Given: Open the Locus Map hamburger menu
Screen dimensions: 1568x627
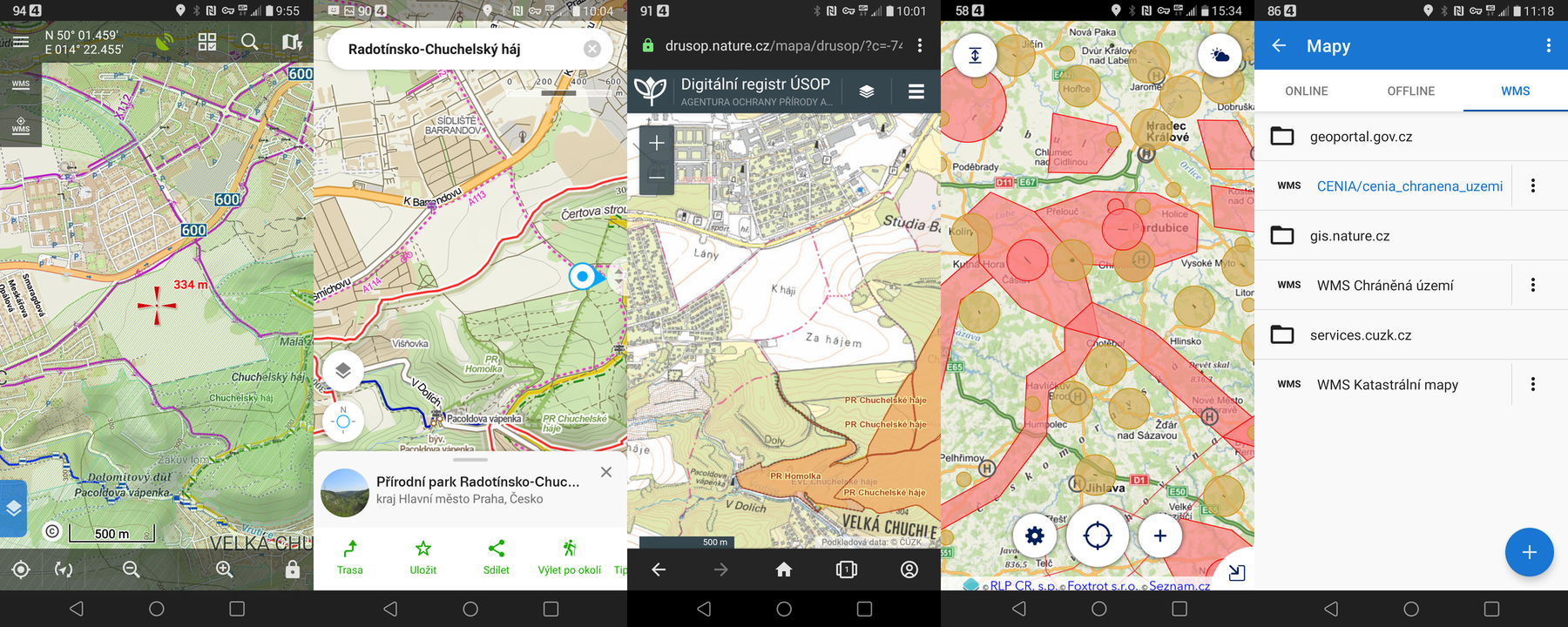Looking at the screenshot, I should [21, 42].
